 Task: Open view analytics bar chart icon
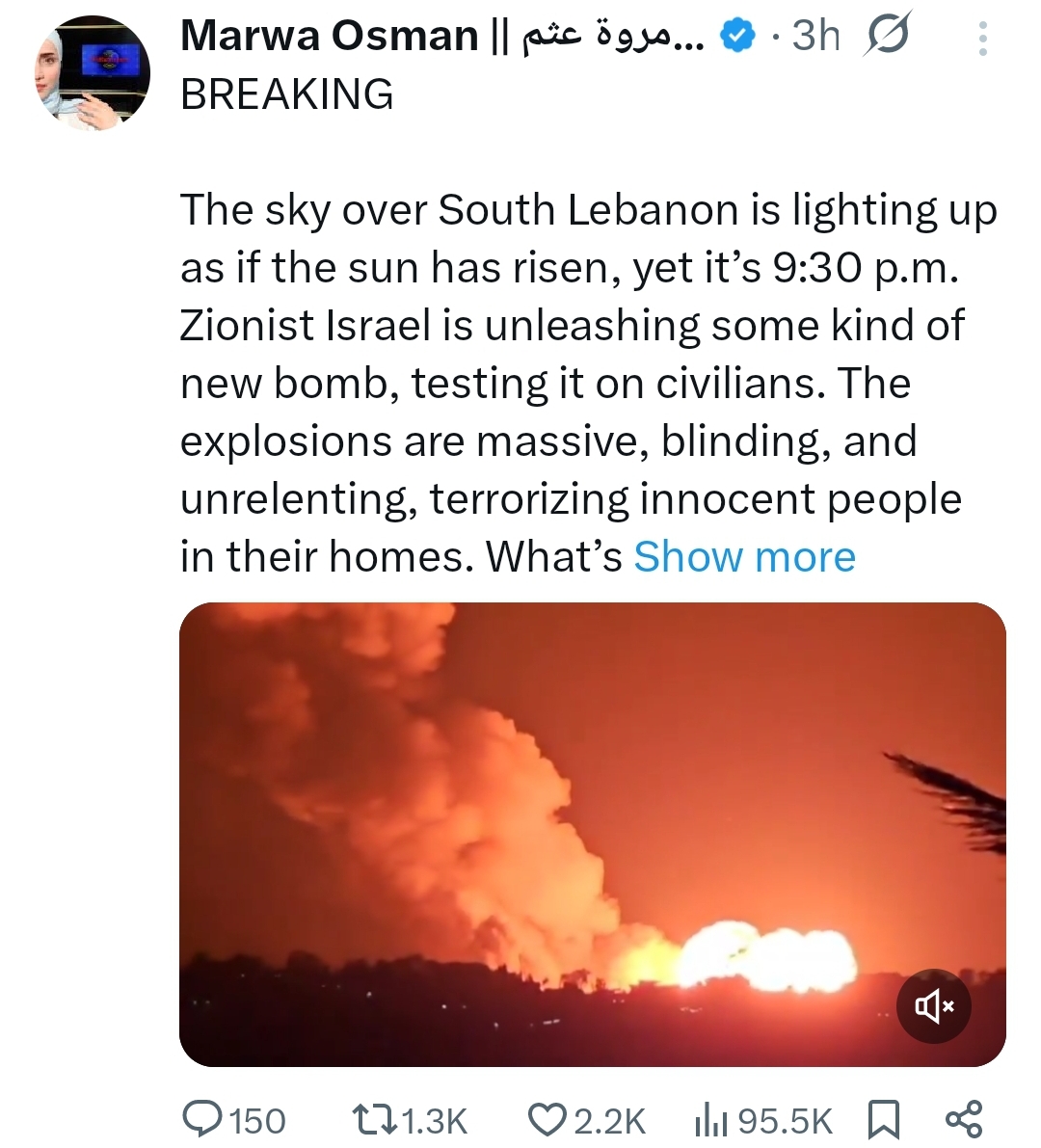pyautogui.click(x=711, y=1119)
